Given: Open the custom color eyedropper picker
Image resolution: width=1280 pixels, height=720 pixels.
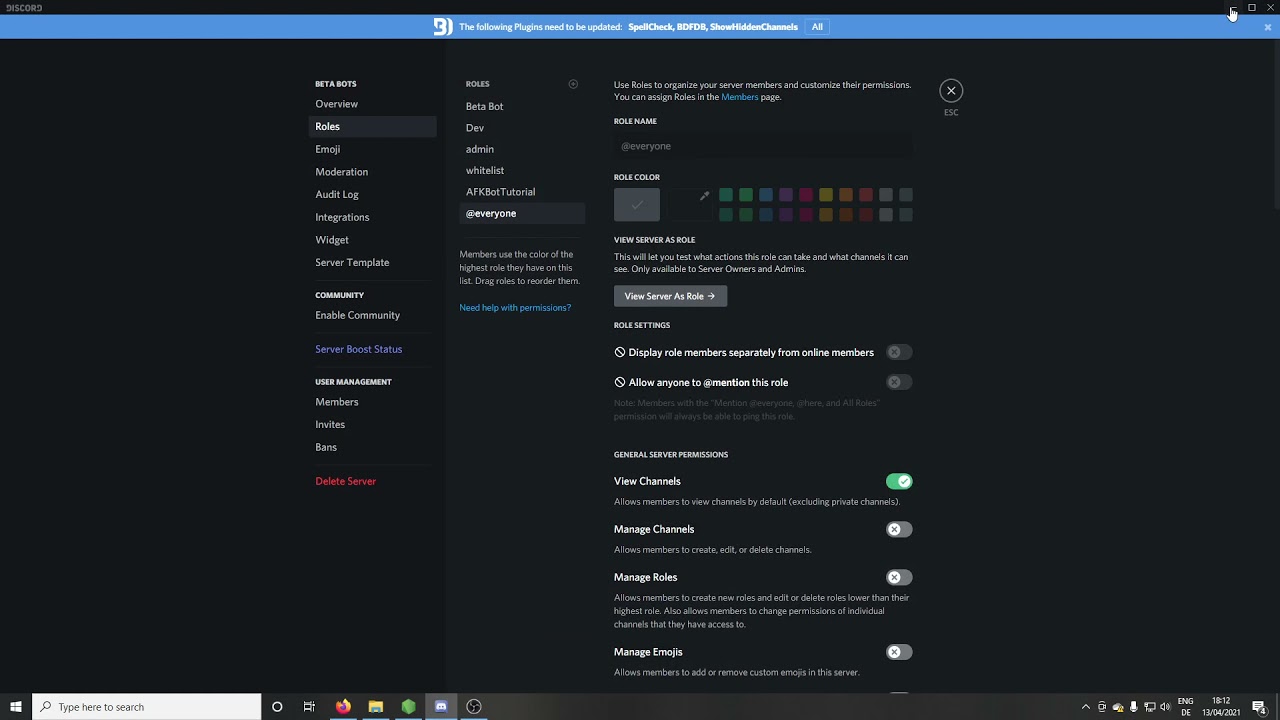Looking at the screenshot, I should point(690,204).
